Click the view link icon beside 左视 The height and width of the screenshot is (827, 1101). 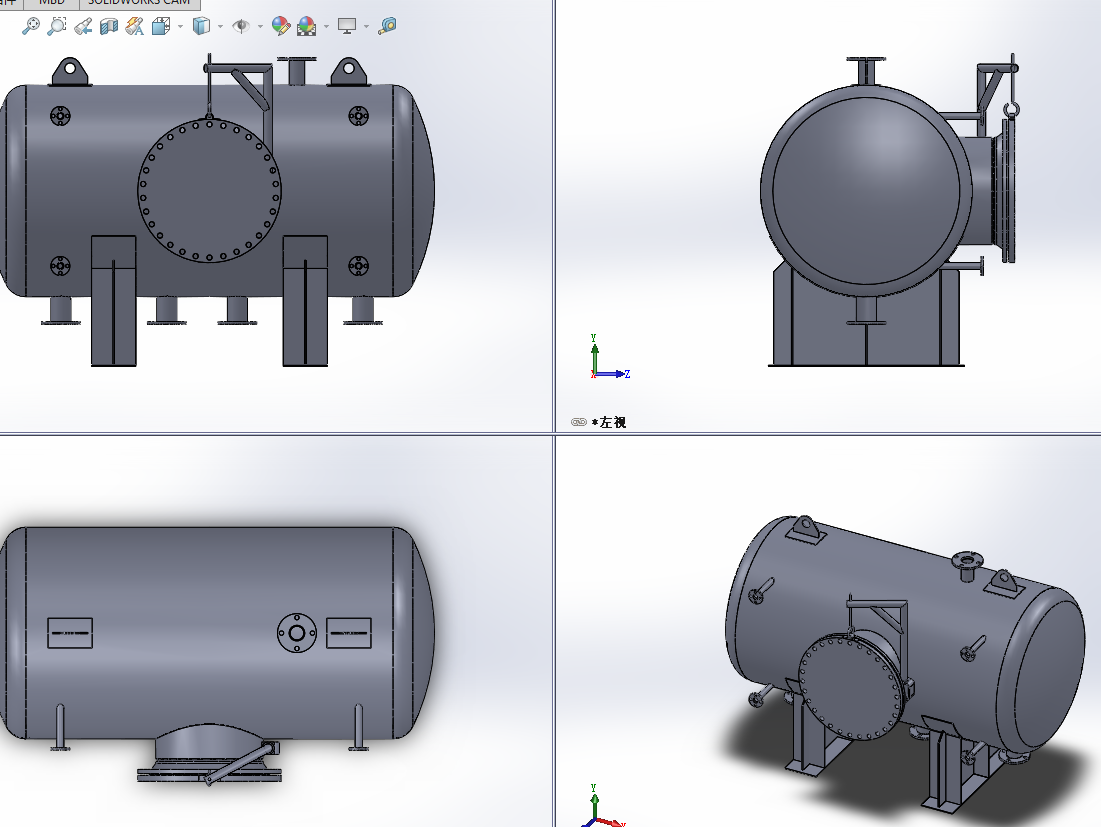click(x=579, y=422)
